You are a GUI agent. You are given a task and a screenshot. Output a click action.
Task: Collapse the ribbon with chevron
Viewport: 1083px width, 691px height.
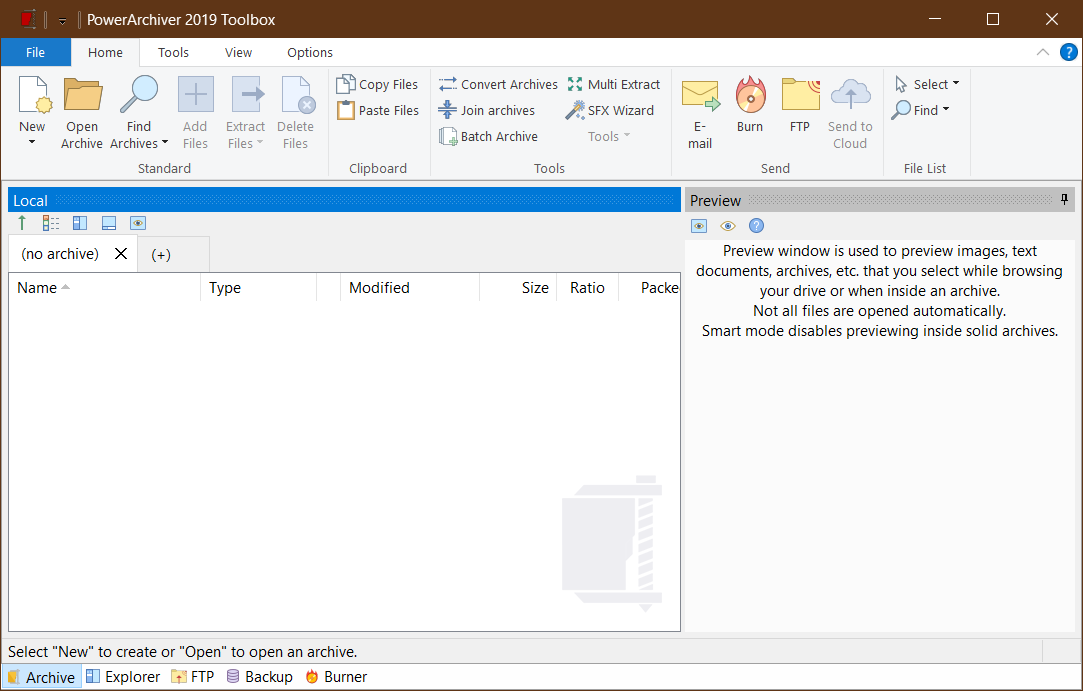pyautogui.click(x=1043, y=53)
